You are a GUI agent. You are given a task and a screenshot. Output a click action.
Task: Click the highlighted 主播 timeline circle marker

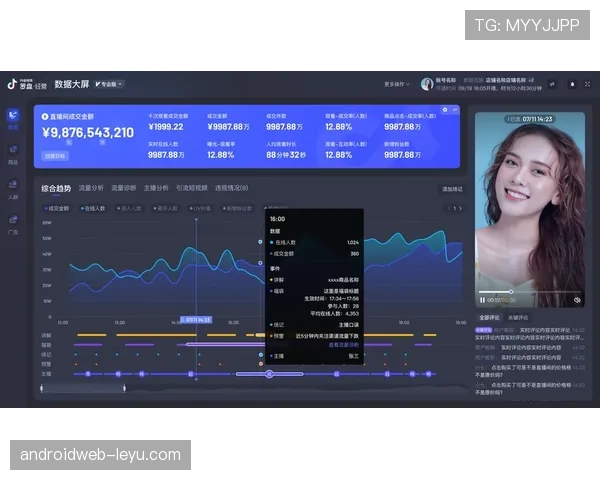269,374
